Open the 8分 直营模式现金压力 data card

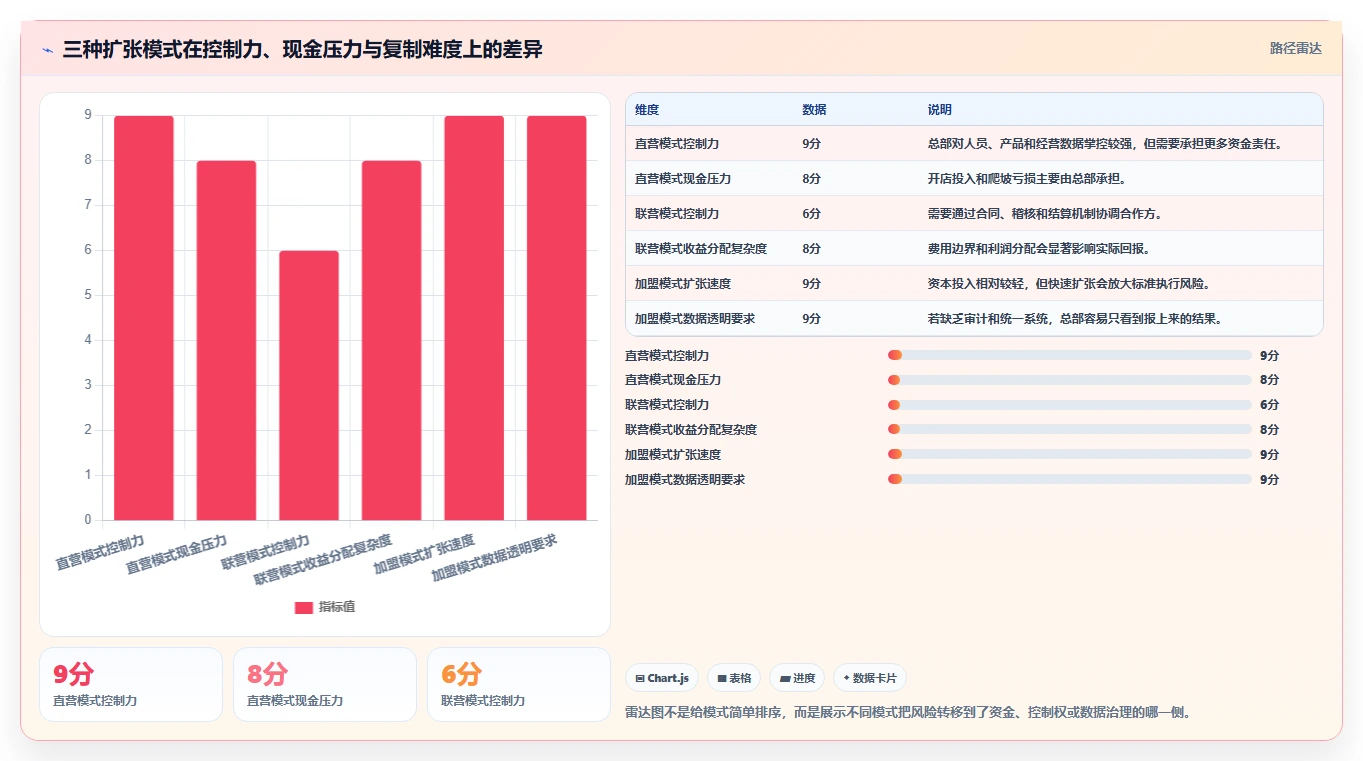325,684
